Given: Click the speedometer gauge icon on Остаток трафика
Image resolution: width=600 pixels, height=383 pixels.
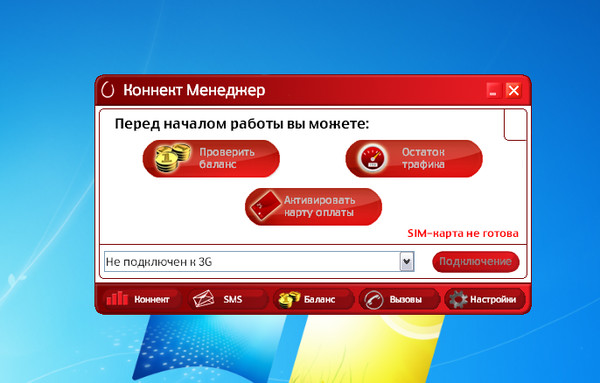Looking at the screenshot, I should [x=373, y=158].
